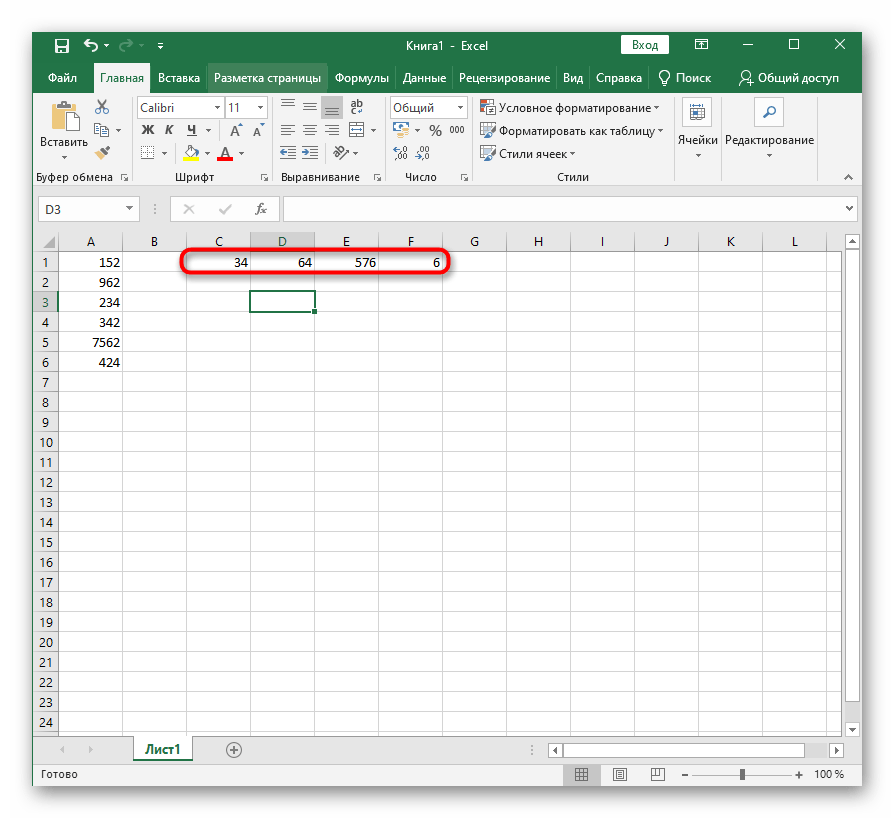The height and width of the screenshot is (818, 894).
Task: Switch to the Вставка tab
Action: click(x=179, y=78)
